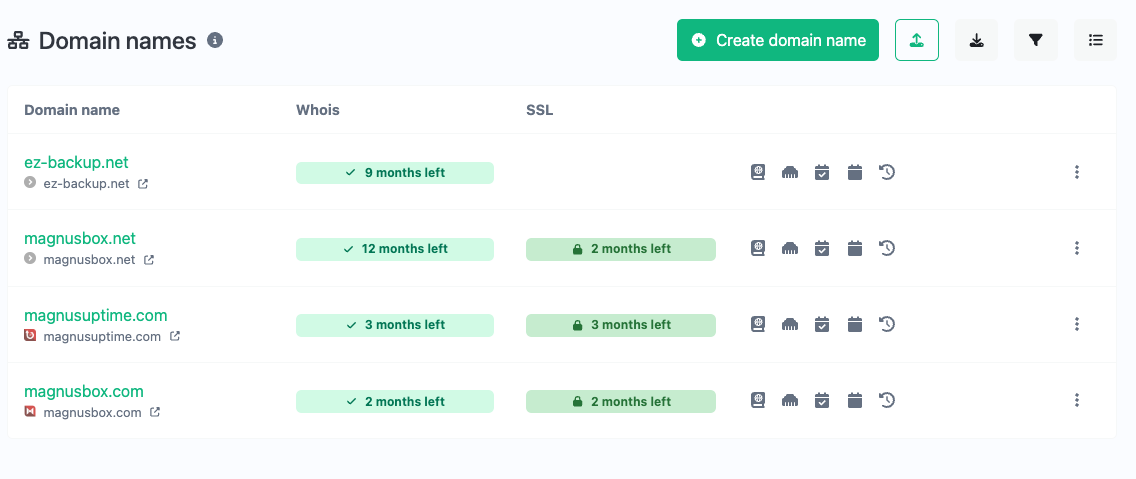The image size is (1136, 479).
Task: Open the green magnusbox.net title link
Action: tap(80, 238)
